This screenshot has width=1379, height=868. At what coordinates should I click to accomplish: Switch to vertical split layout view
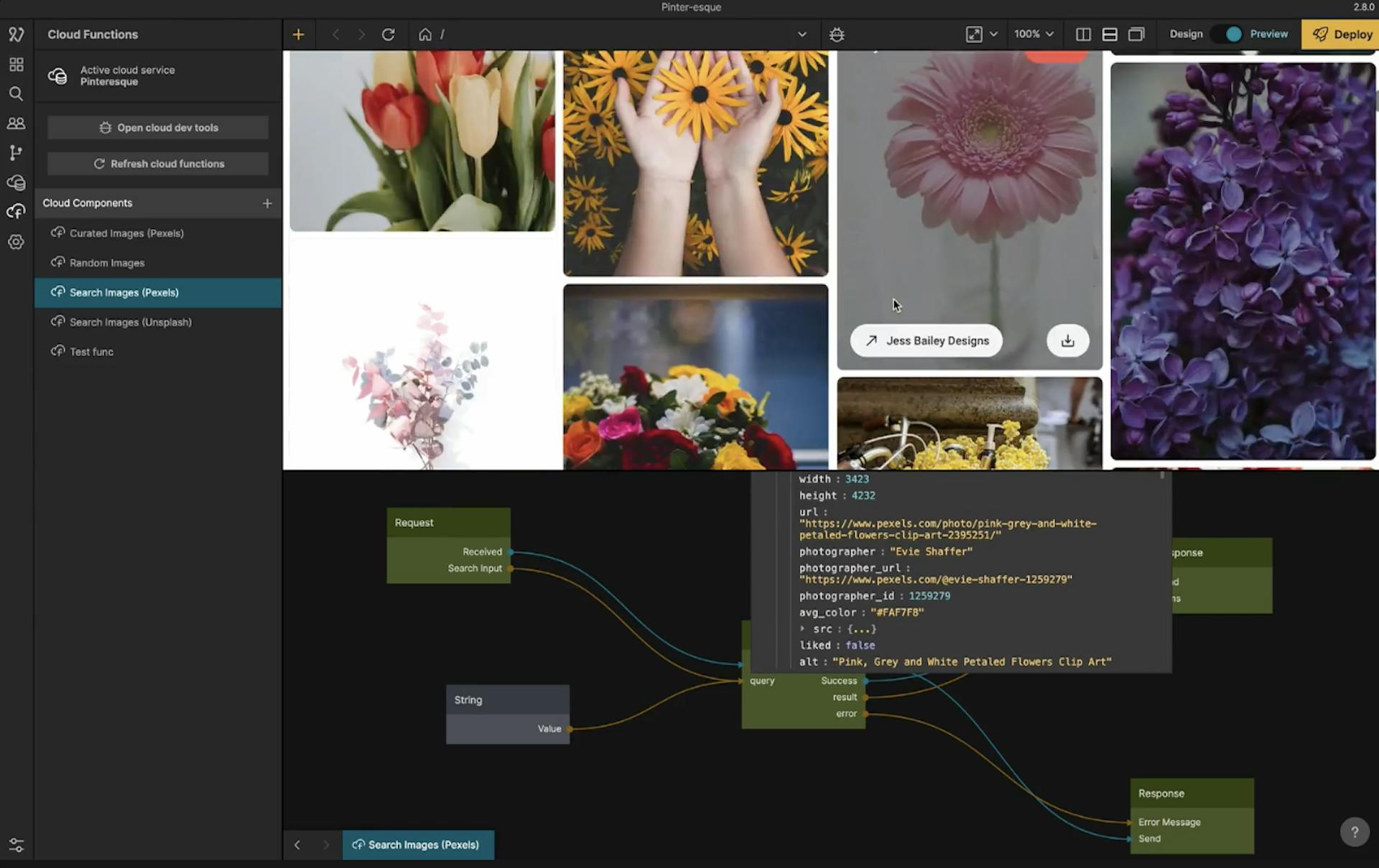click(1083, 34)
